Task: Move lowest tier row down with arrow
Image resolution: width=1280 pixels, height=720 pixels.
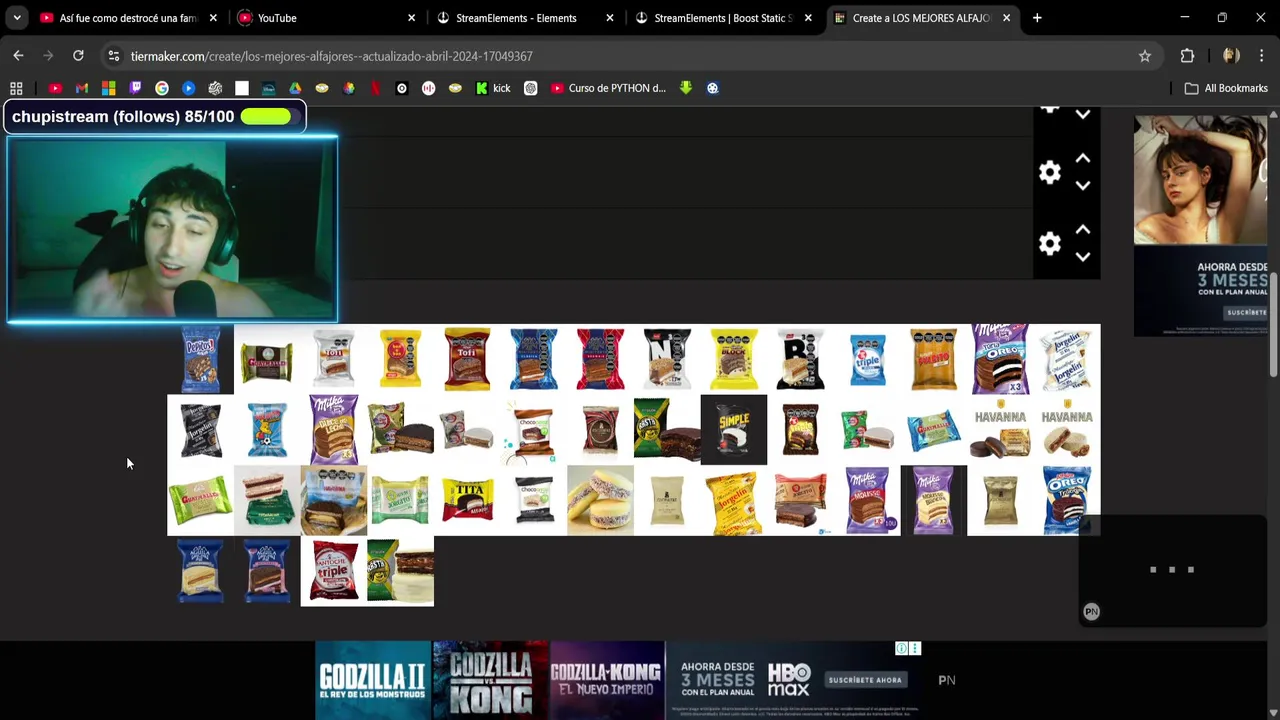Action: (x=1082, y=257)
